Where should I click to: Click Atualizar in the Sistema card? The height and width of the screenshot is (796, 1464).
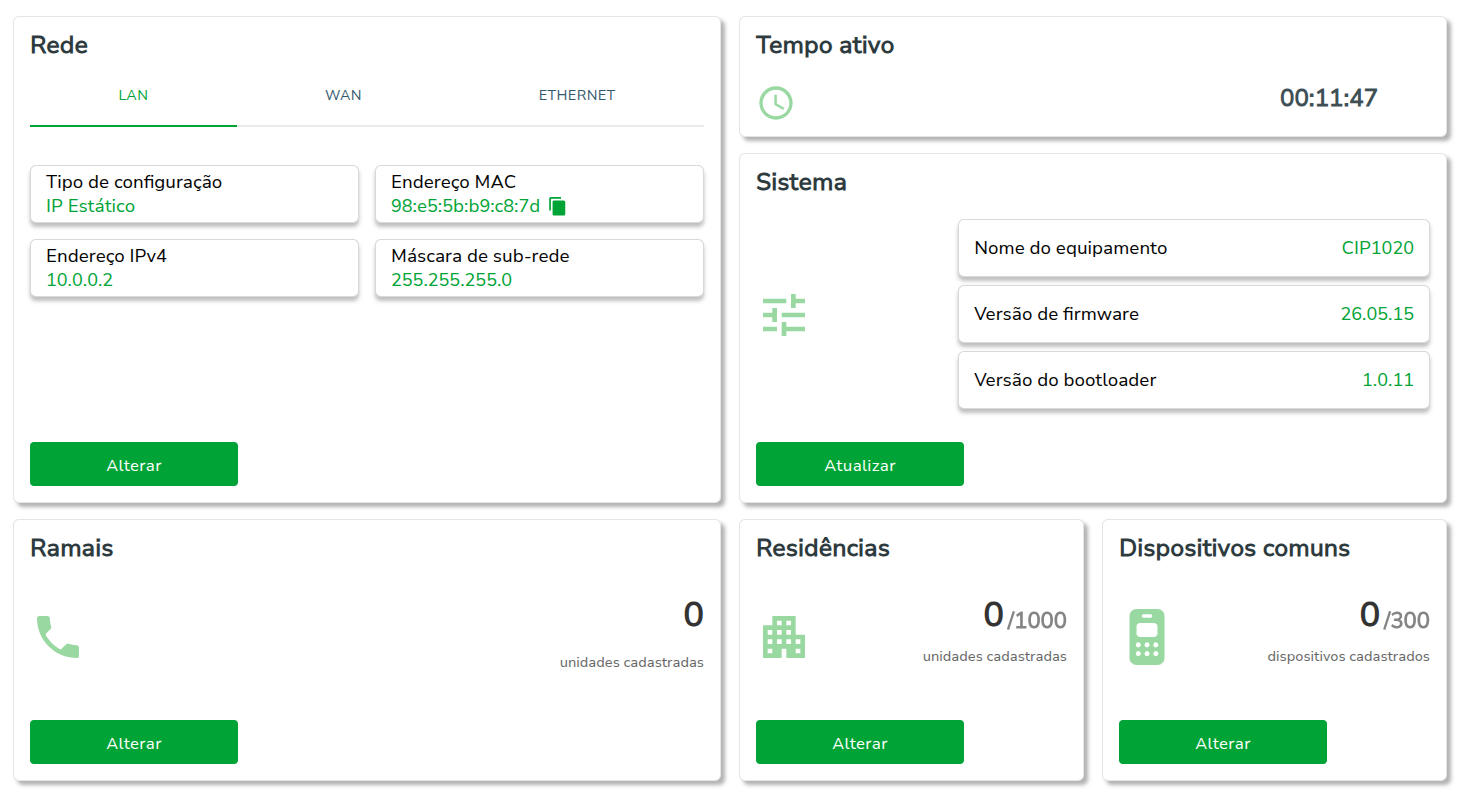[x=860, y=464]
